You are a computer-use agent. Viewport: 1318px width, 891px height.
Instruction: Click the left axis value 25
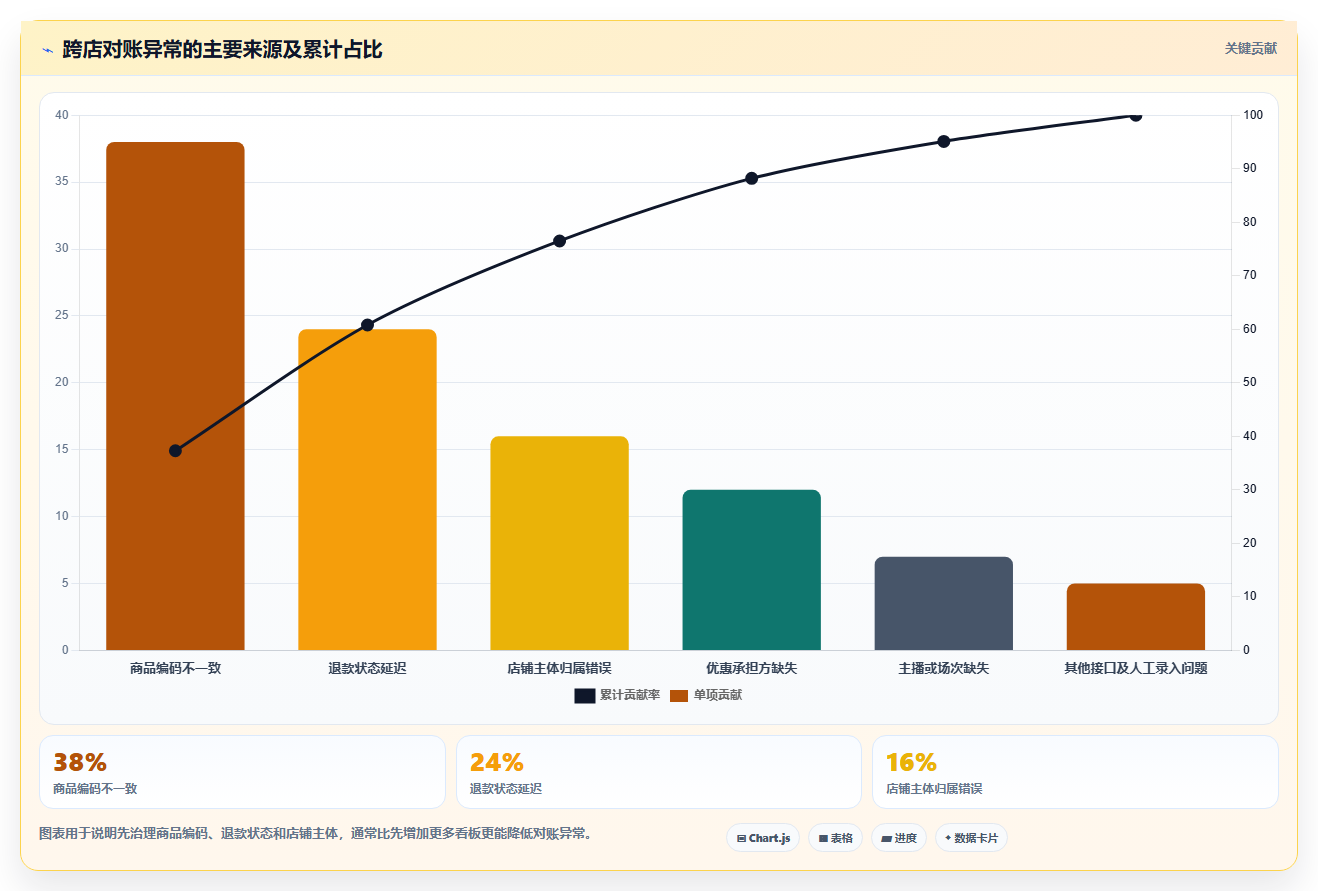62,316
